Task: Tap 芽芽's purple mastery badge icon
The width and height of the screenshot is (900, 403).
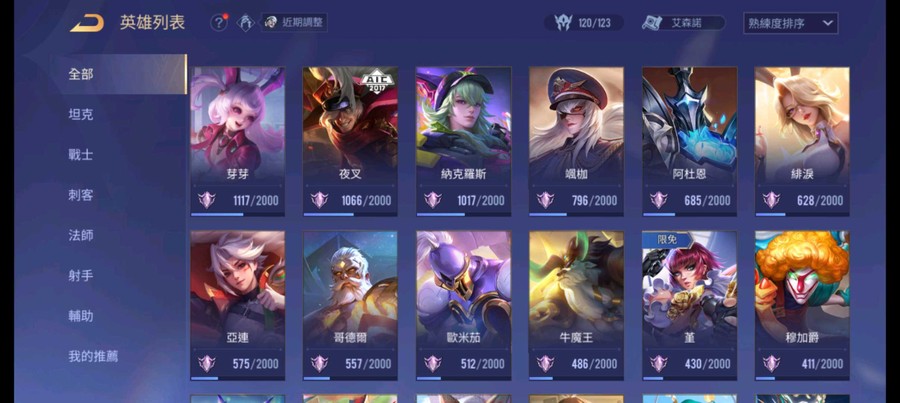Action: [207, 200]
